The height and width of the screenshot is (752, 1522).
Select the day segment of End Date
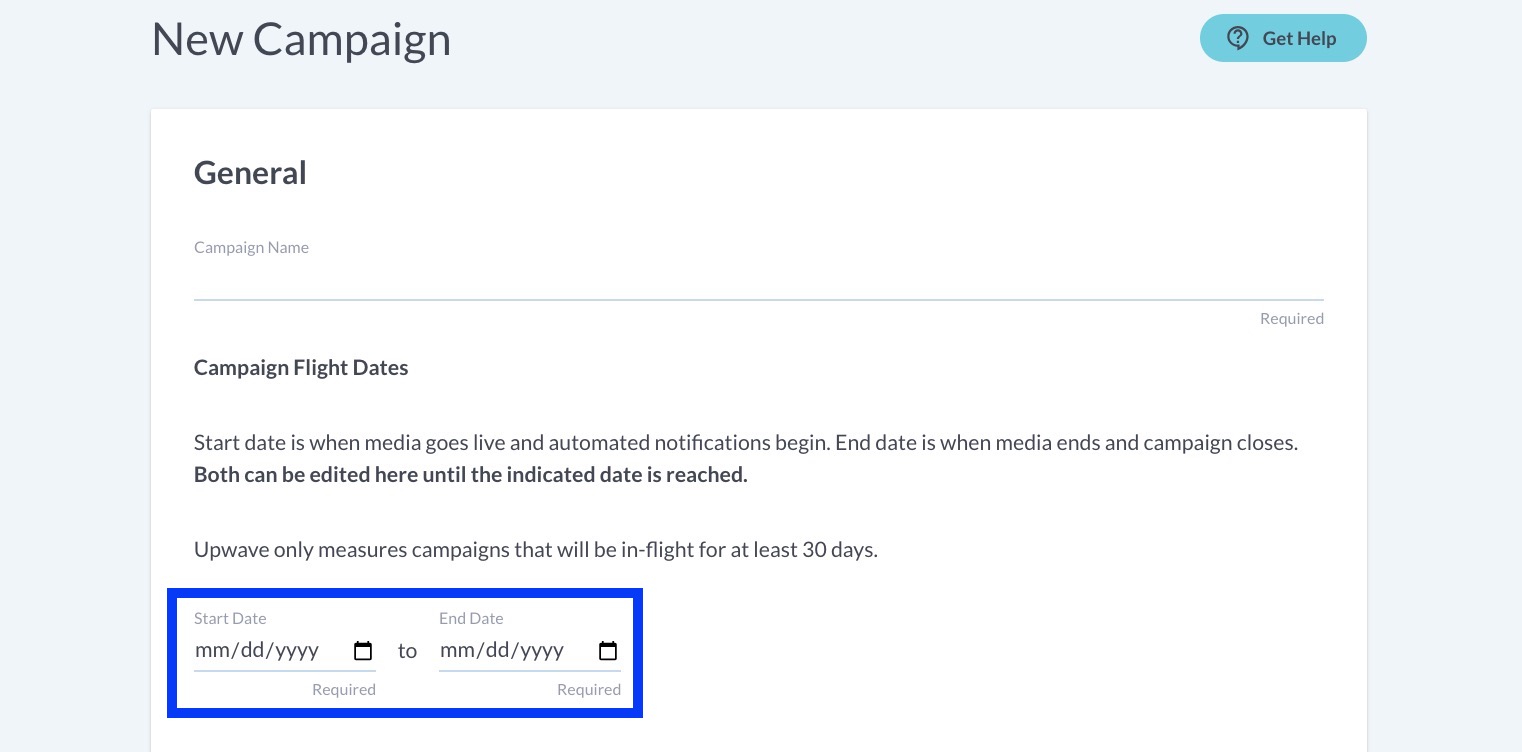pyautogui.click(x=497, y=651)
